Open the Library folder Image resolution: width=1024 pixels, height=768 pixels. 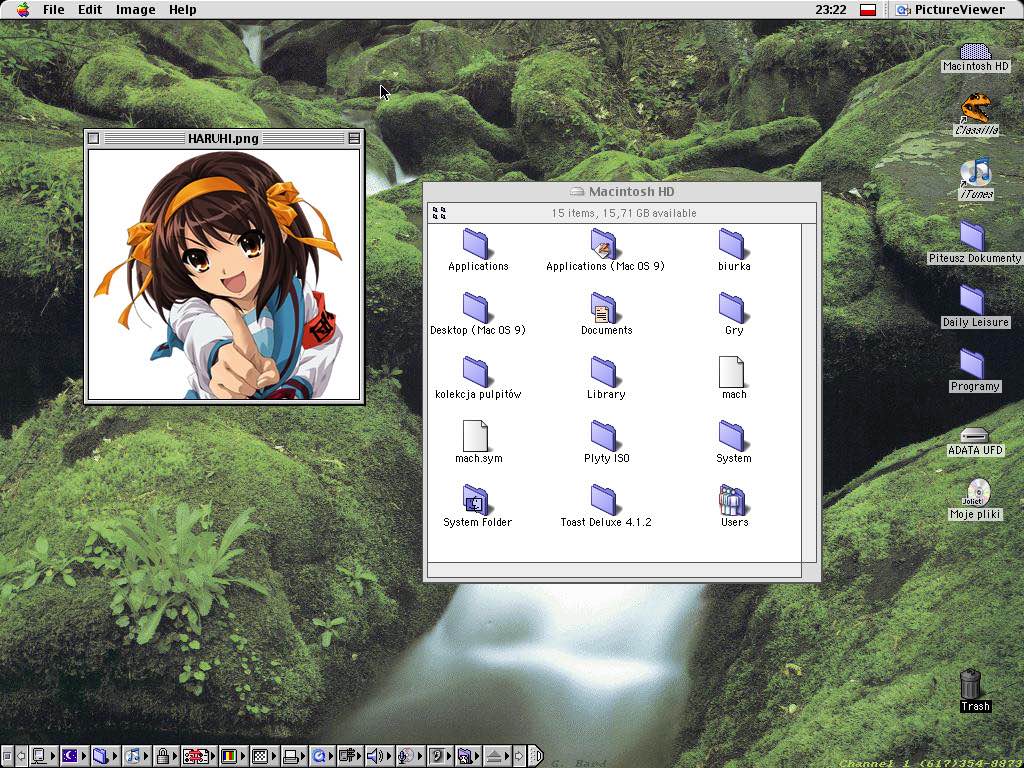(605, 377)
